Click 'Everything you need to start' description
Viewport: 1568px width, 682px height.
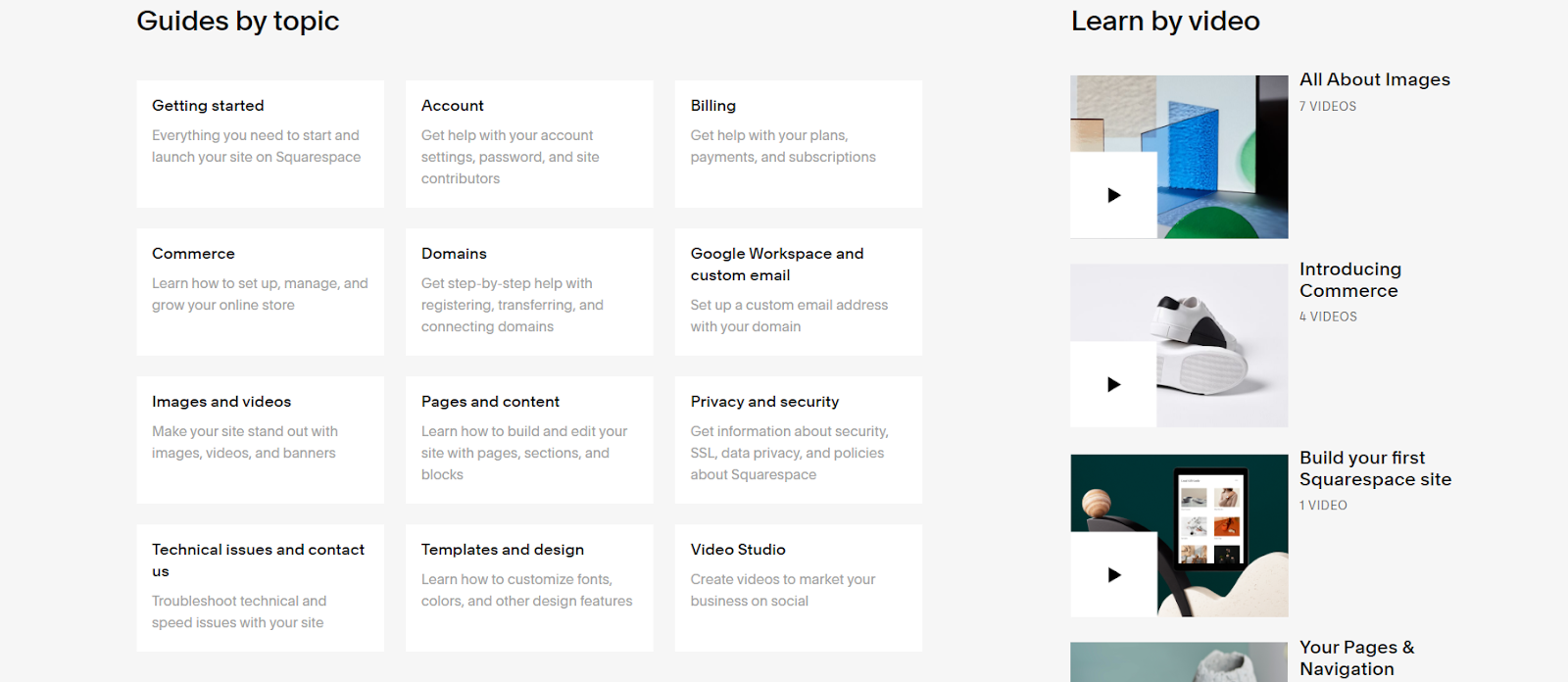[256, 146]
